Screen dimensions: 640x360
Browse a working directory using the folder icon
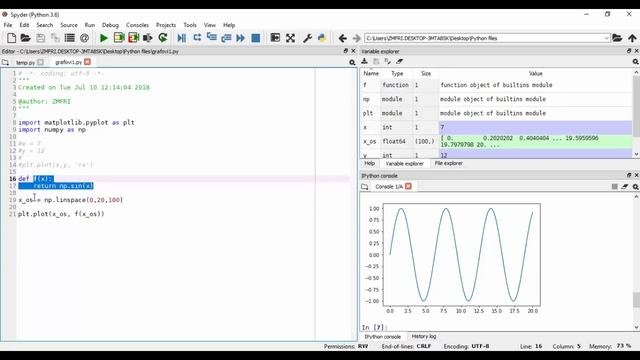tap(617, 38)
